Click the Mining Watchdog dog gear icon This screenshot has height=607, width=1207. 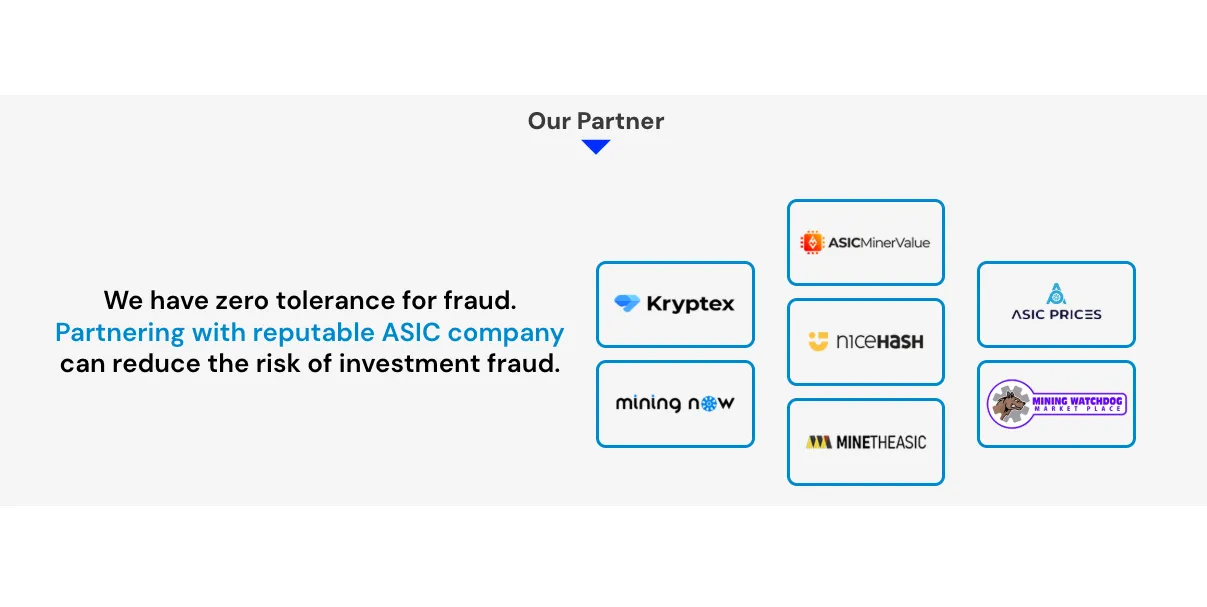tap(1009, 404)
